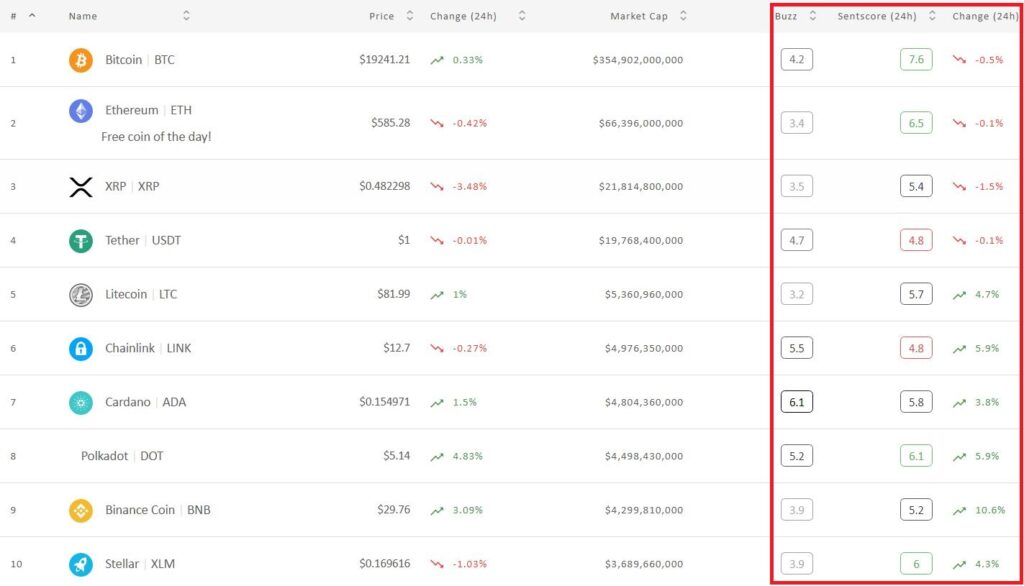Click Bitcoin's $19241.21 price value
The width and height of the screenshot is (1024, 586).
(384, 60)
